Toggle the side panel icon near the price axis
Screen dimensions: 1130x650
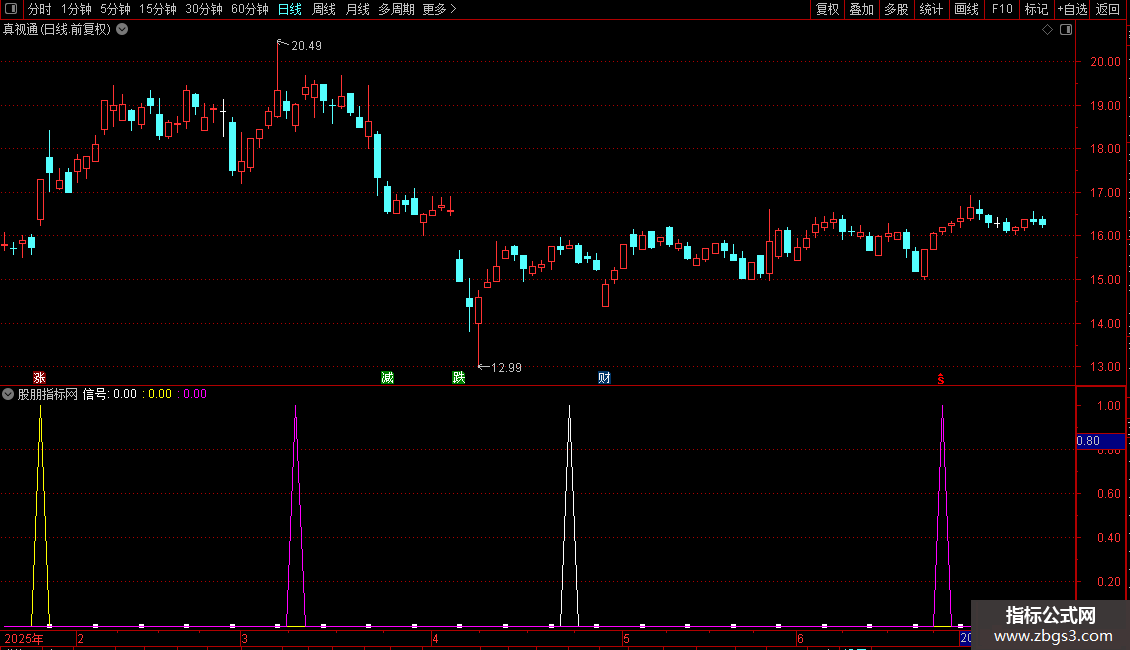click(1066, 30)
